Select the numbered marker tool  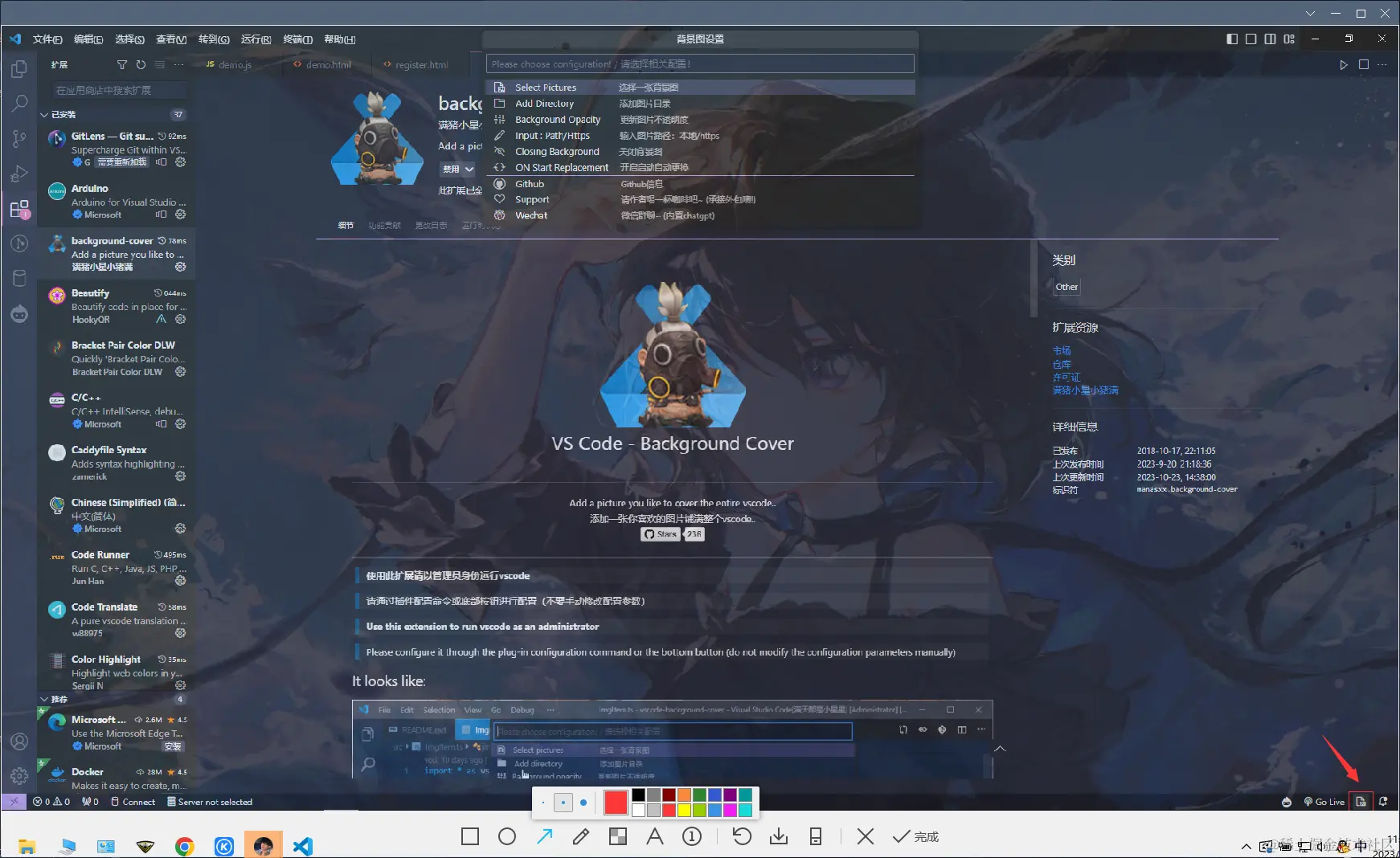click(x=692, y=836)
